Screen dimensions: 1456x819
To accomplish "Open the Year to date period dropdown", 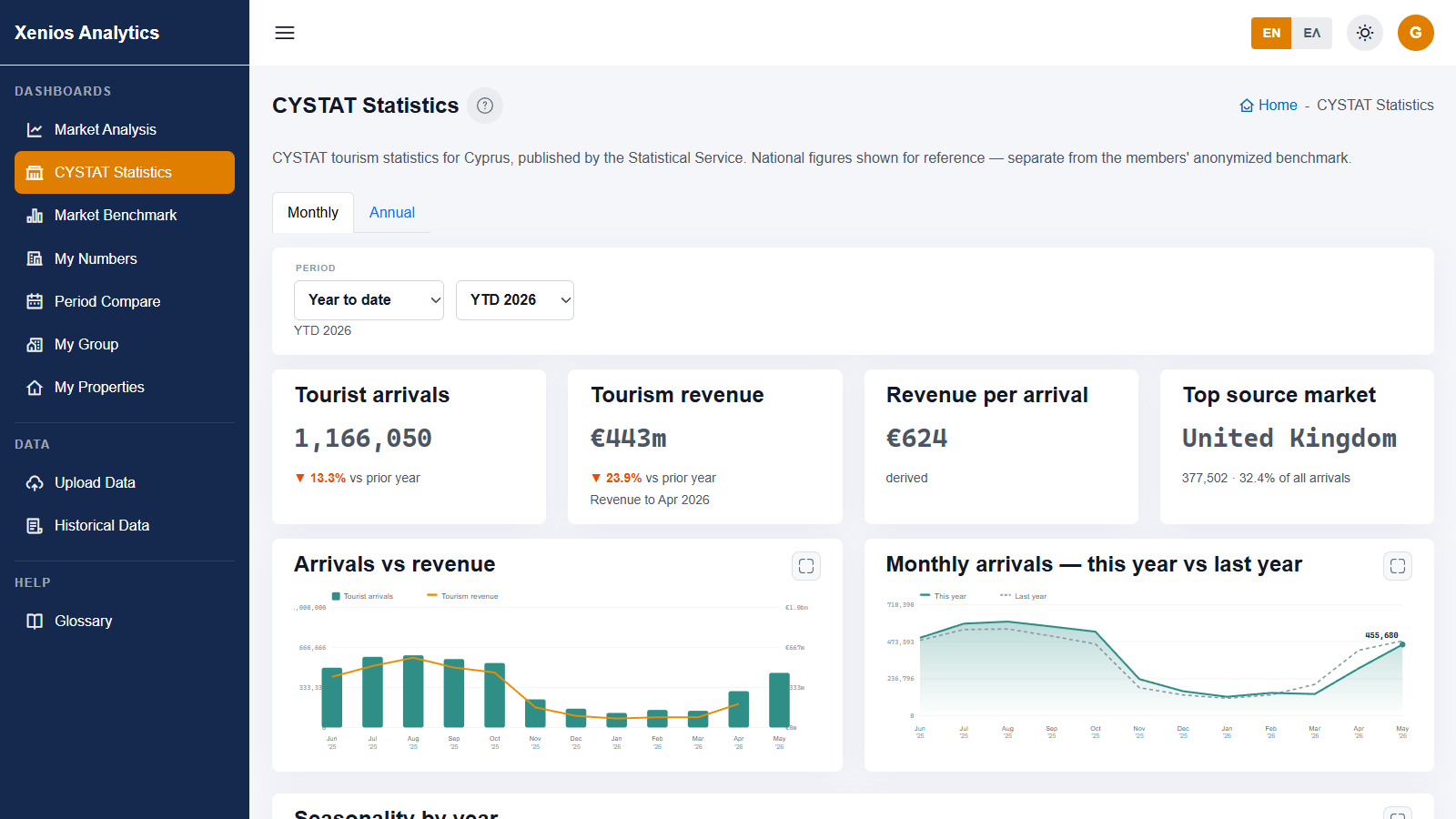I will (x=369, y=300).
